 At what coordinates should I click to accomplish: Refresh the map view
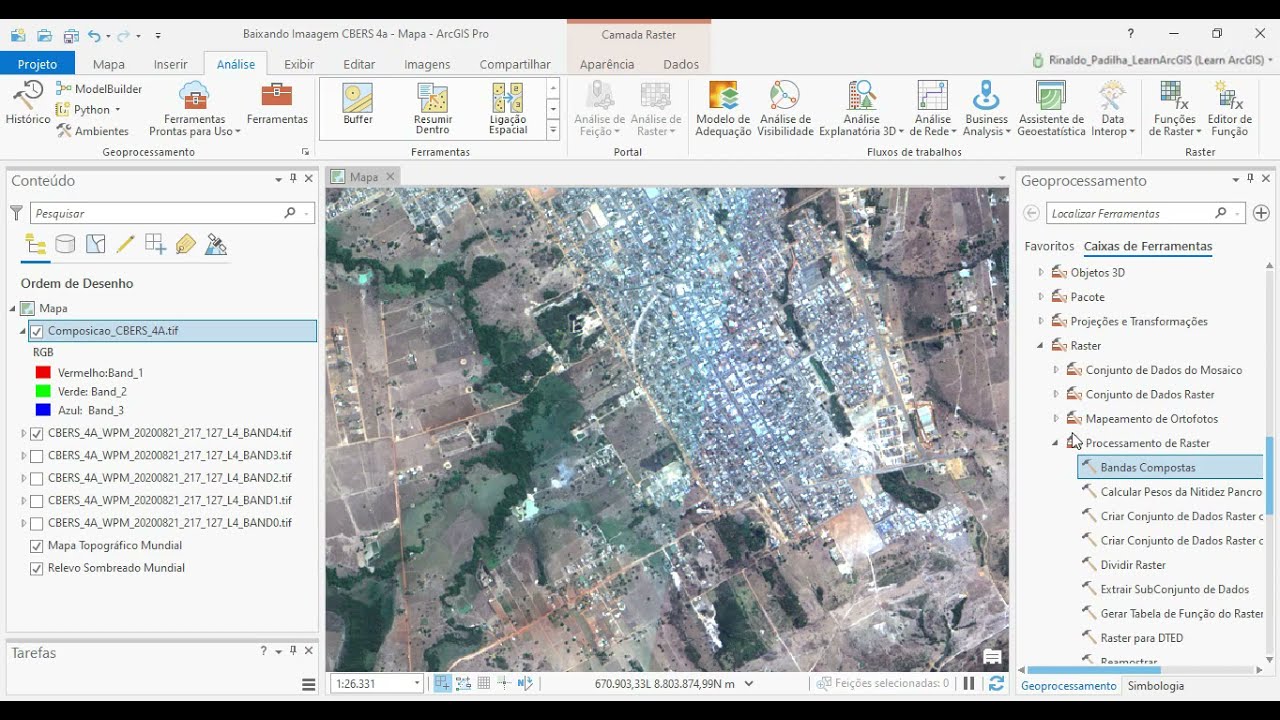pyautogui.click(x=996, y=684)
